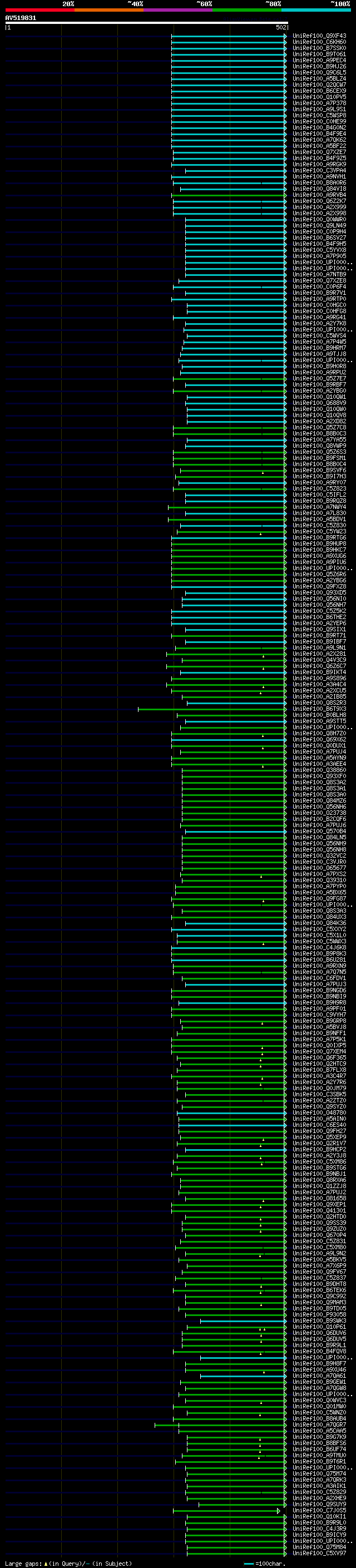The width and height of the screenshot is (356, 1568).
Task: Select hit label UniRef100_B9GEW1
Action: [x=319, y=1382]
